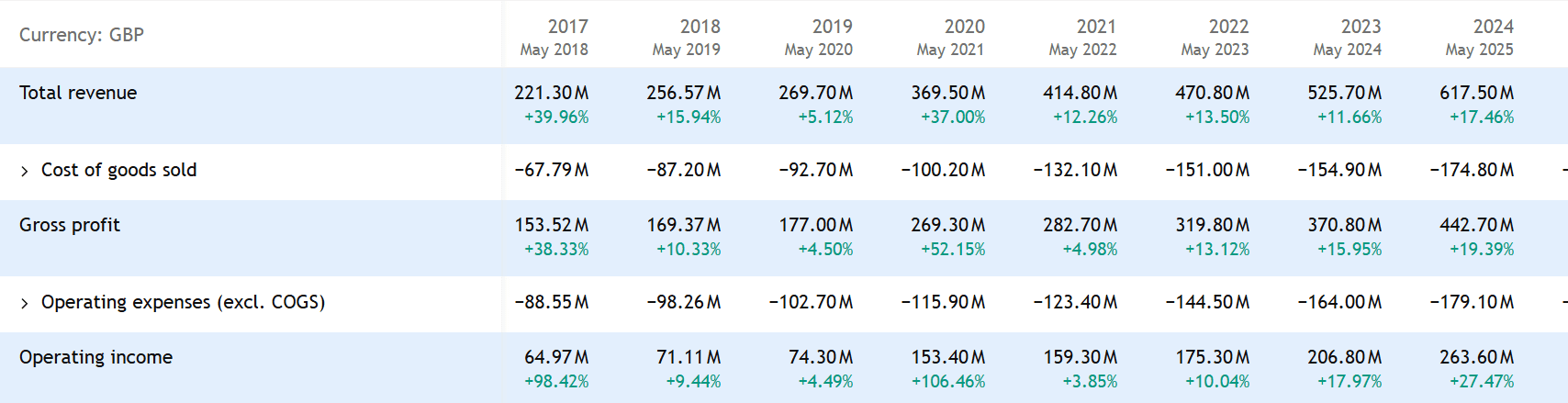Select 2017 total revenue value 221.30M
Viewport: 1568px width, 403px height.
(551, 93)
